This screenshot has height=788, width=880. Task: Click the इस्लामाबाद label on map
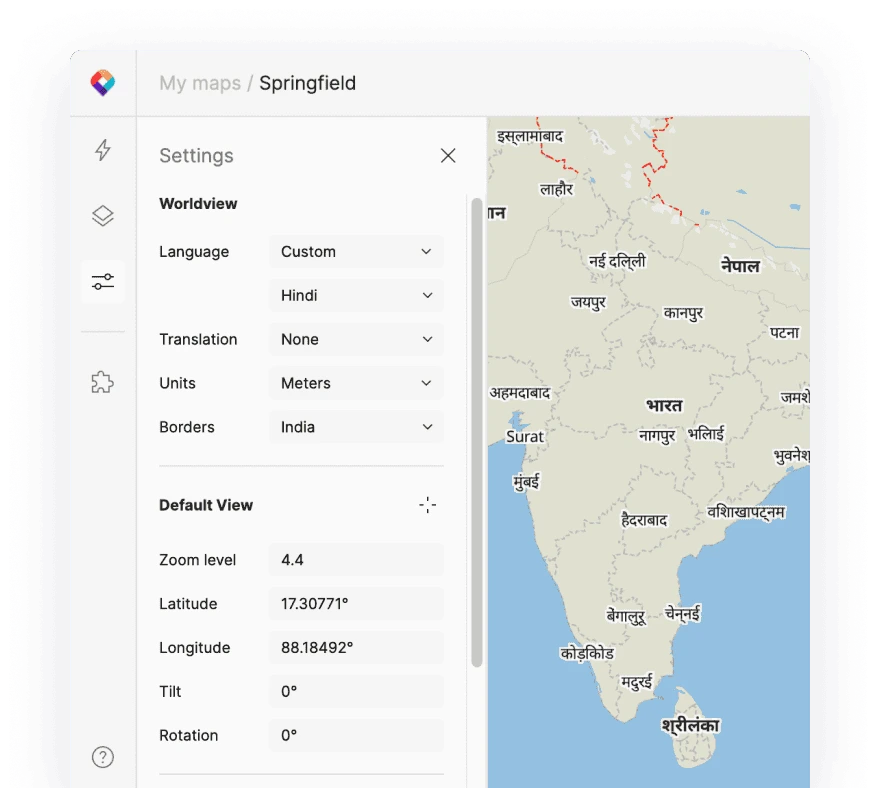530,136
